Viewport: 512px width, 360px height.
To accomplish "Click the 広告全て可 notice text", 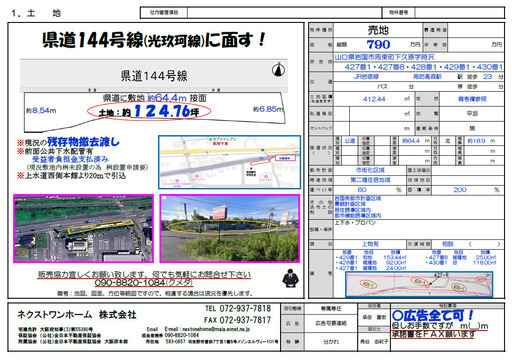I will pos(433,315).
